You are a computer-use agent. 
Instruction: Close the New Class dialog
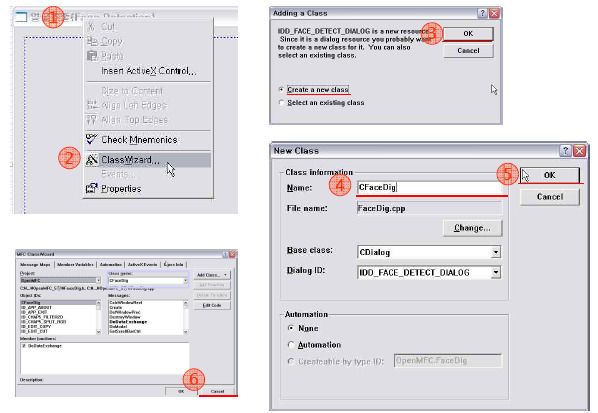click(579, 151)
